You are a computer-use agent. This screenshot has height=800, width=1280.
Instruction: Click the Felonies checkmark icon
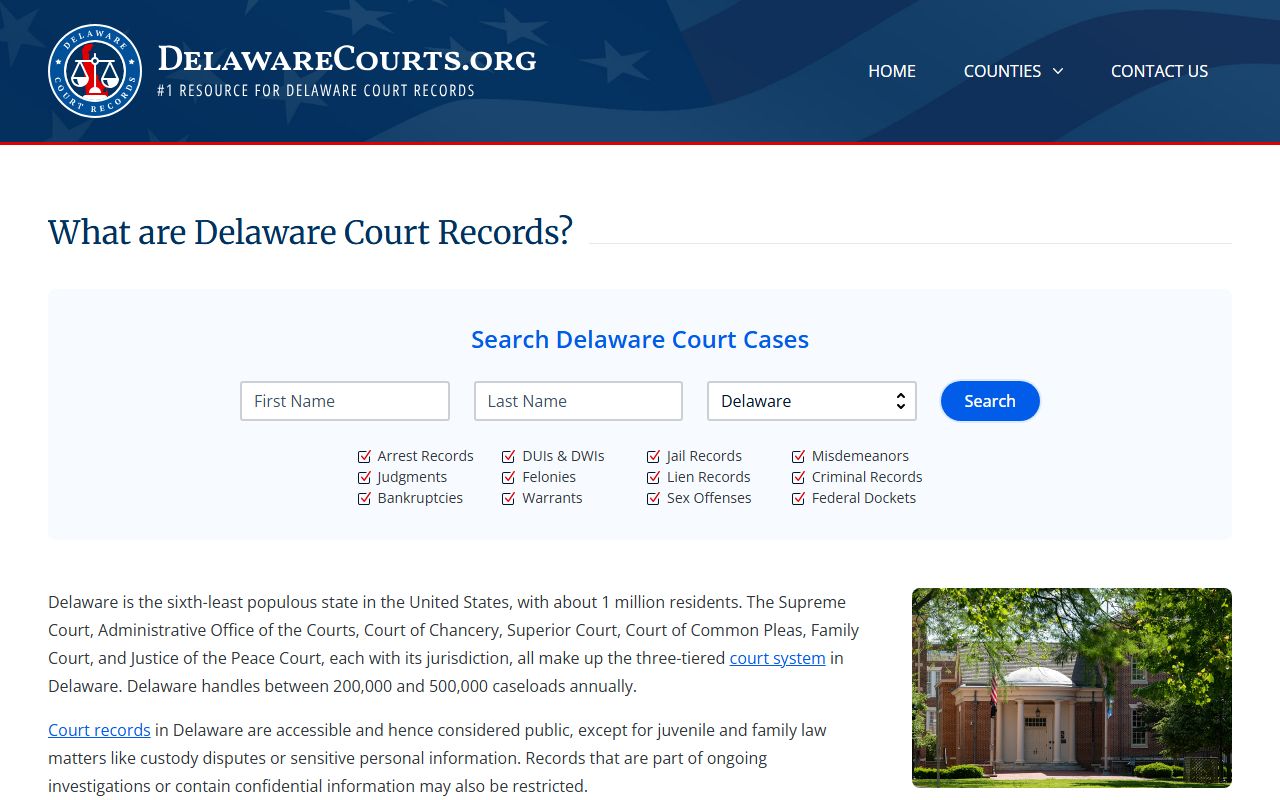pos(509,477)
